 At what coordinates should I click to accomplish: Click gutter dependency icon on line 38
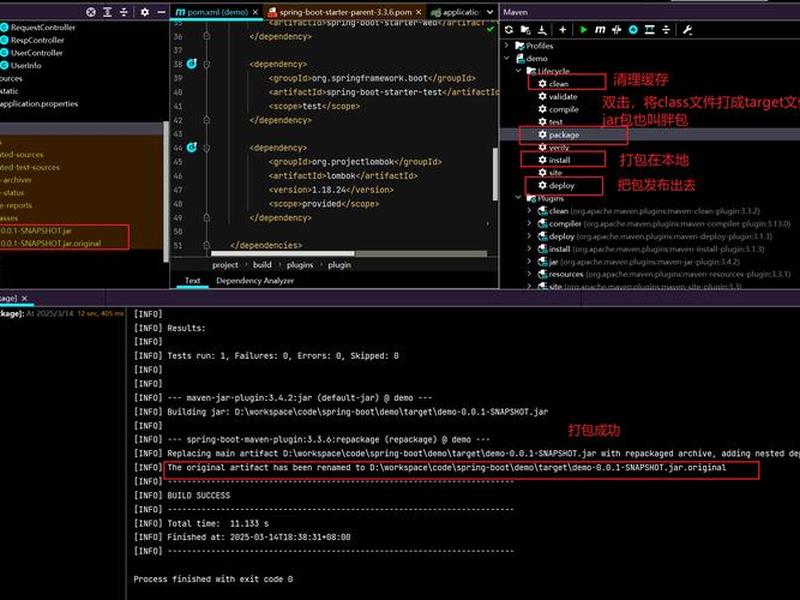point(192,64)
